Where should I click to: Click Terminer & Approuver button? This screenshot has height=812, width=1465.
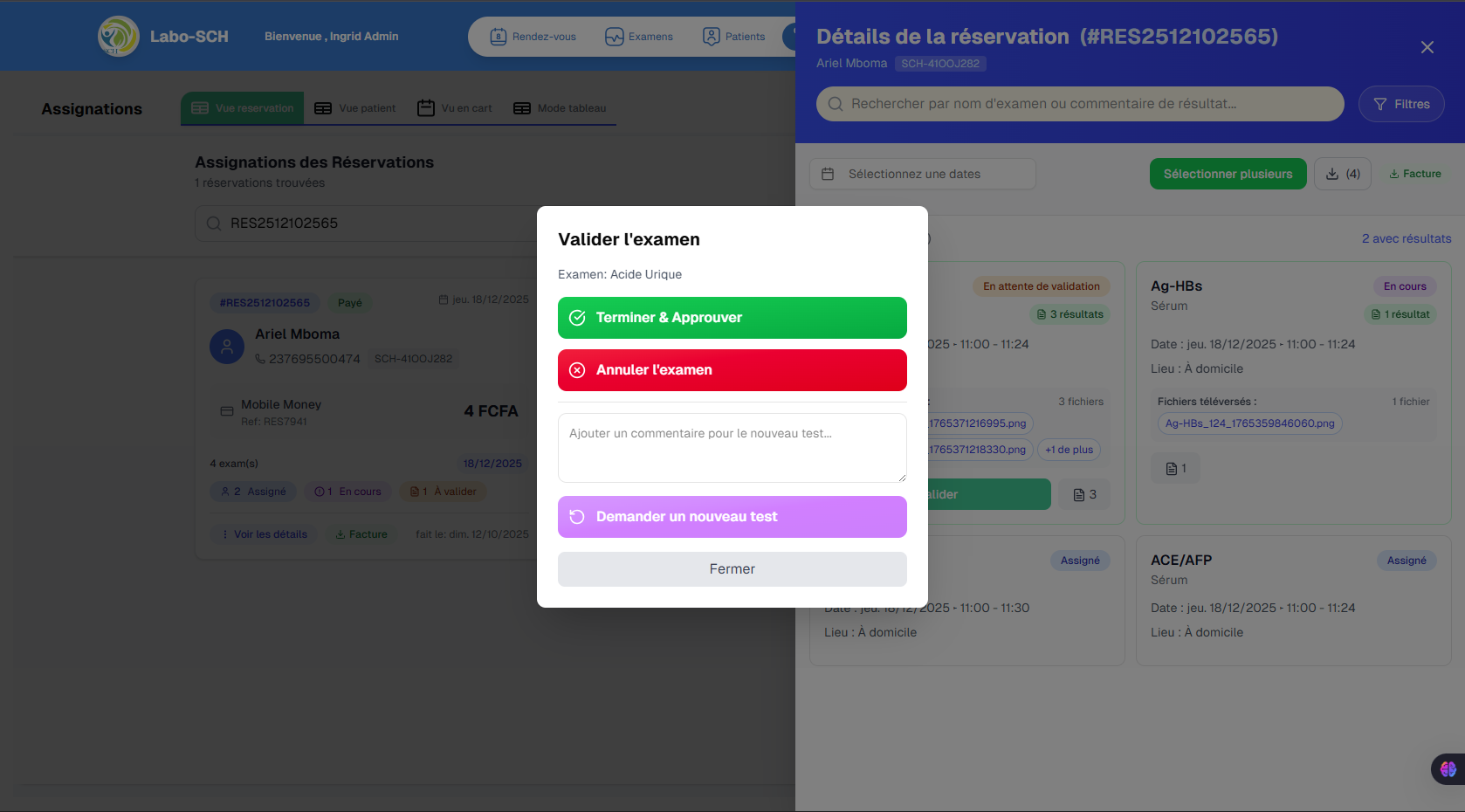click(732, 318)
